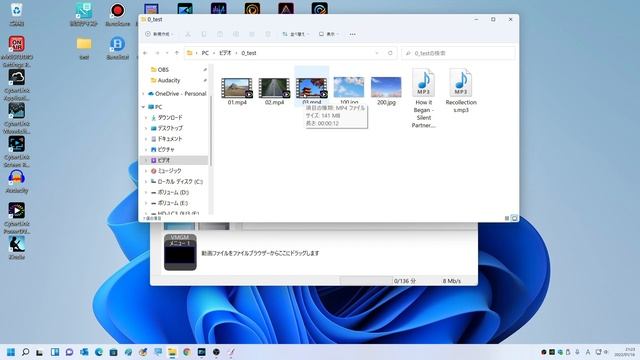Open the 並べ替え (Sort) dropdown
The width and height of the screenshot is (640, 360).
pos(296,34)
